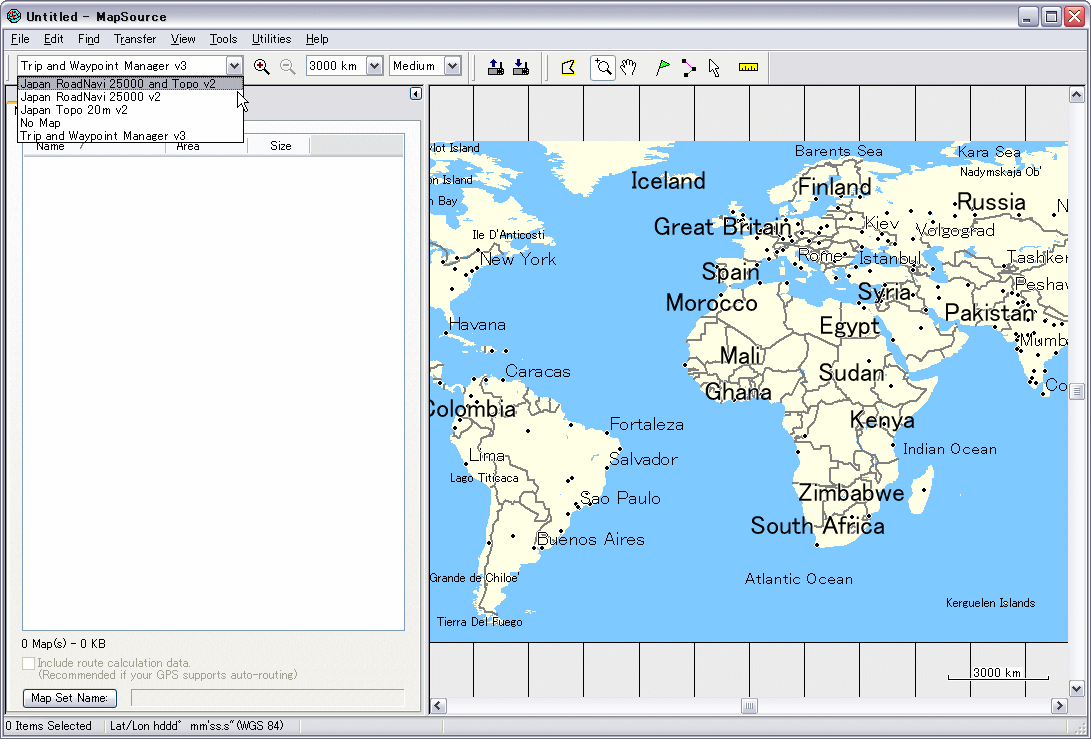This screenshot has height=739, width=1091.
Task: Click the MapSource title bar globe icon
Action: click(x=14, y=15)
